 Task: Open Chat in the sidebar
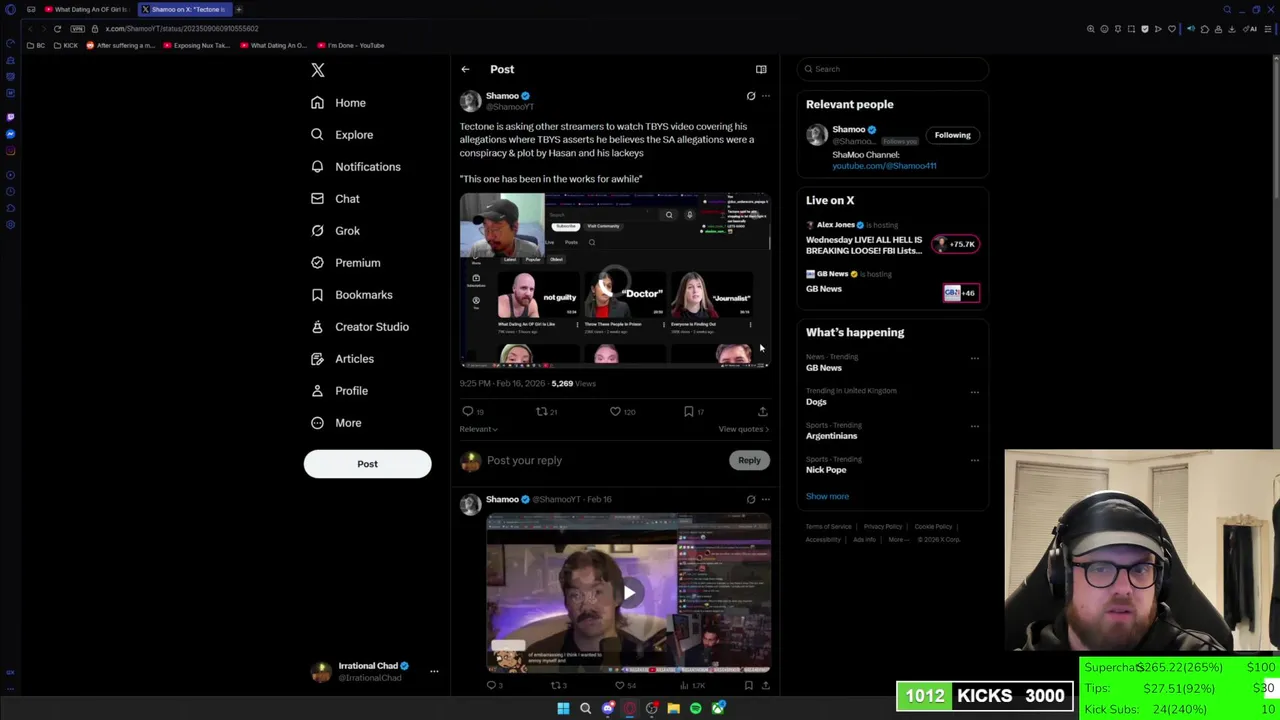pos(335,199)
